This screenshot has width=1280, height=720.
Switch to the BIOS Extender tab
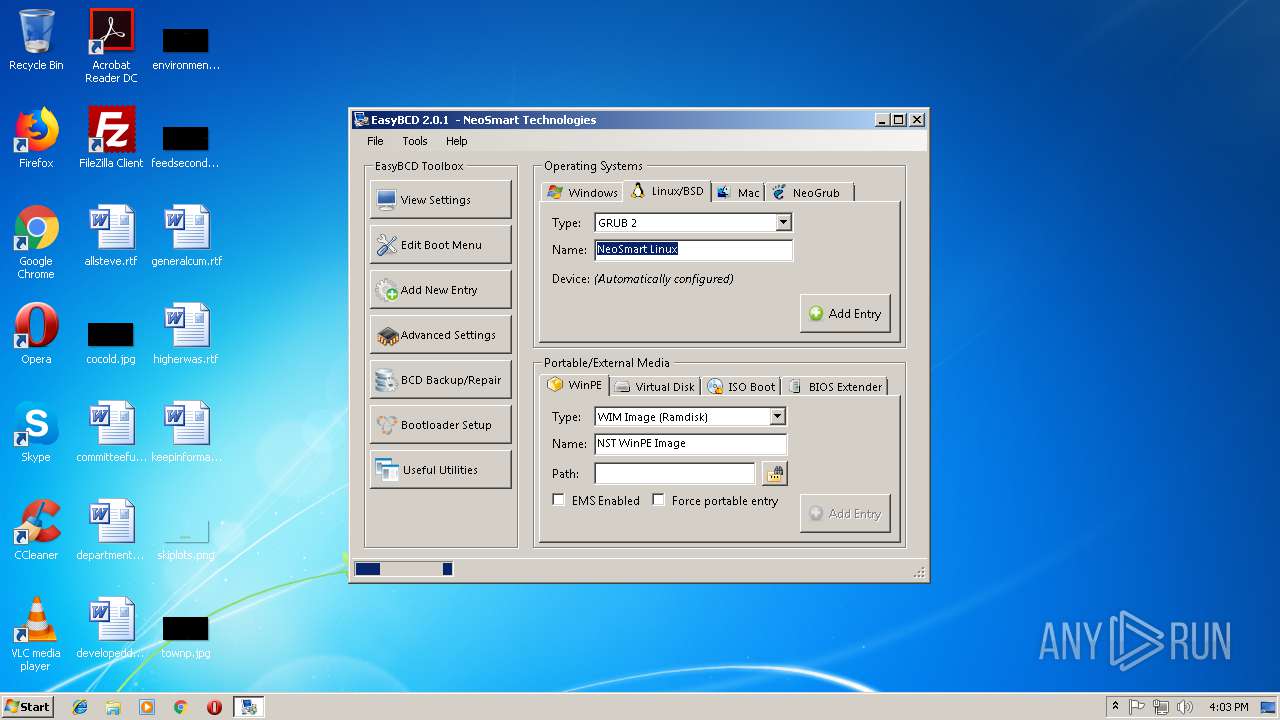pyautogui.click(x=835, y=387)
